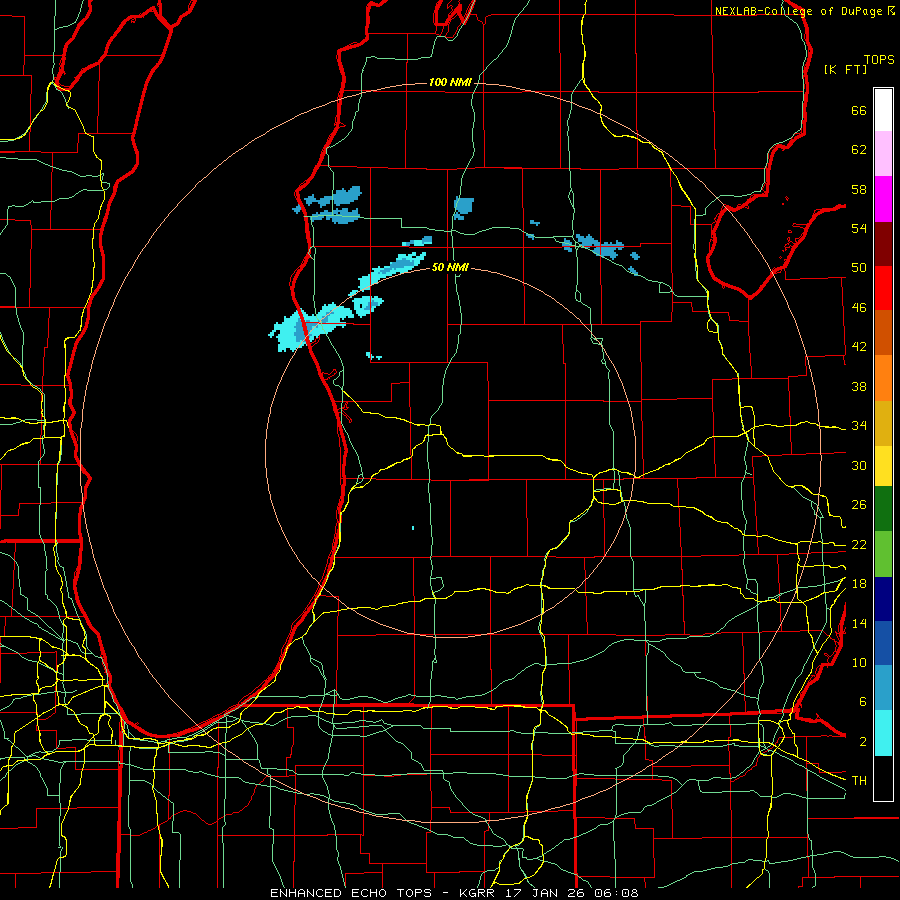The image size is (900, 900).
Task: Pick the dark green legend swatch
Action: point(883,509)
